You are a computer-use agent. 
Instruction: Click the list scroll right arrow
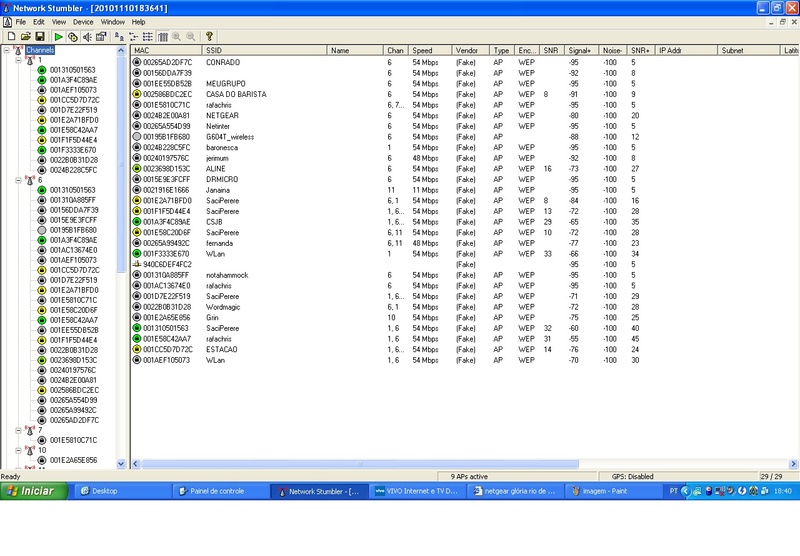click(x=793, y=464)
